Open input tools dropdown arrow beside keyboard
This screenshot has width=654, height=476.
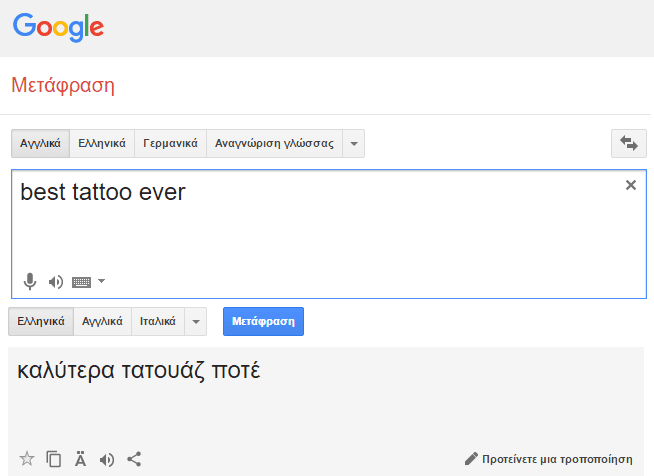pyautogui.click(x=101, y=281)
